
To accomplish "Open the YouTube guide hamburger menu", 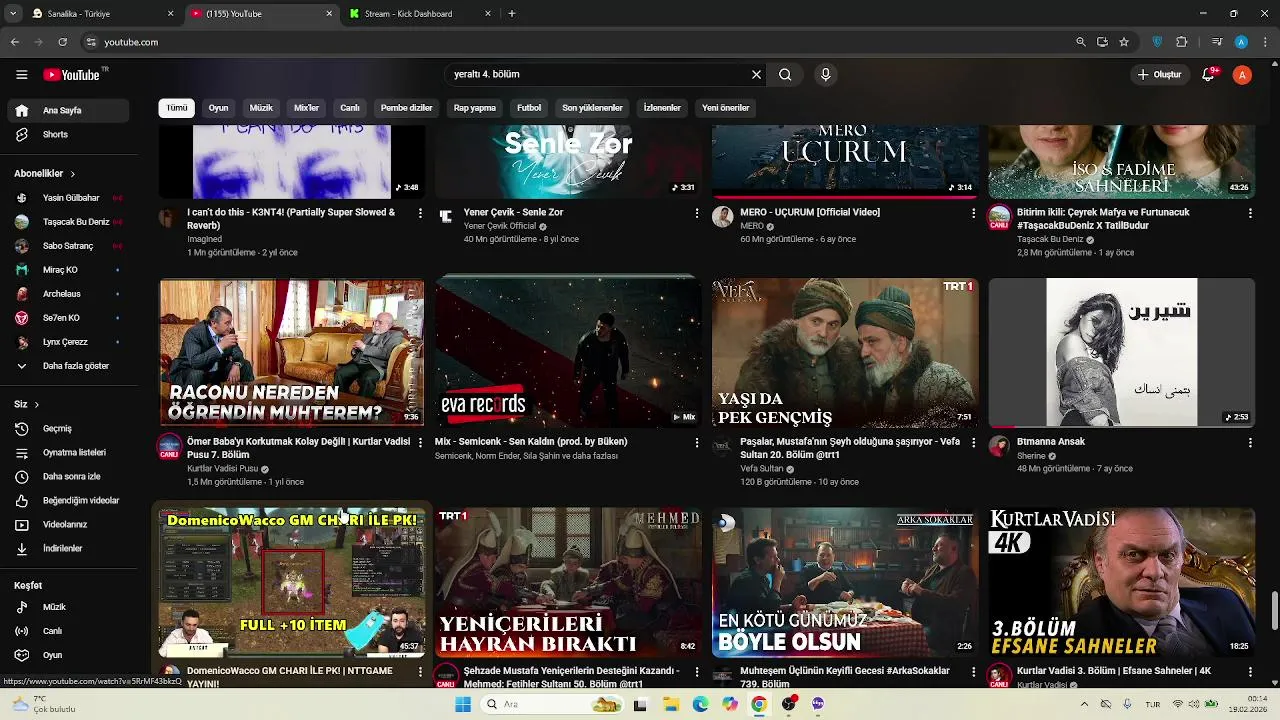I will point(21,75).
